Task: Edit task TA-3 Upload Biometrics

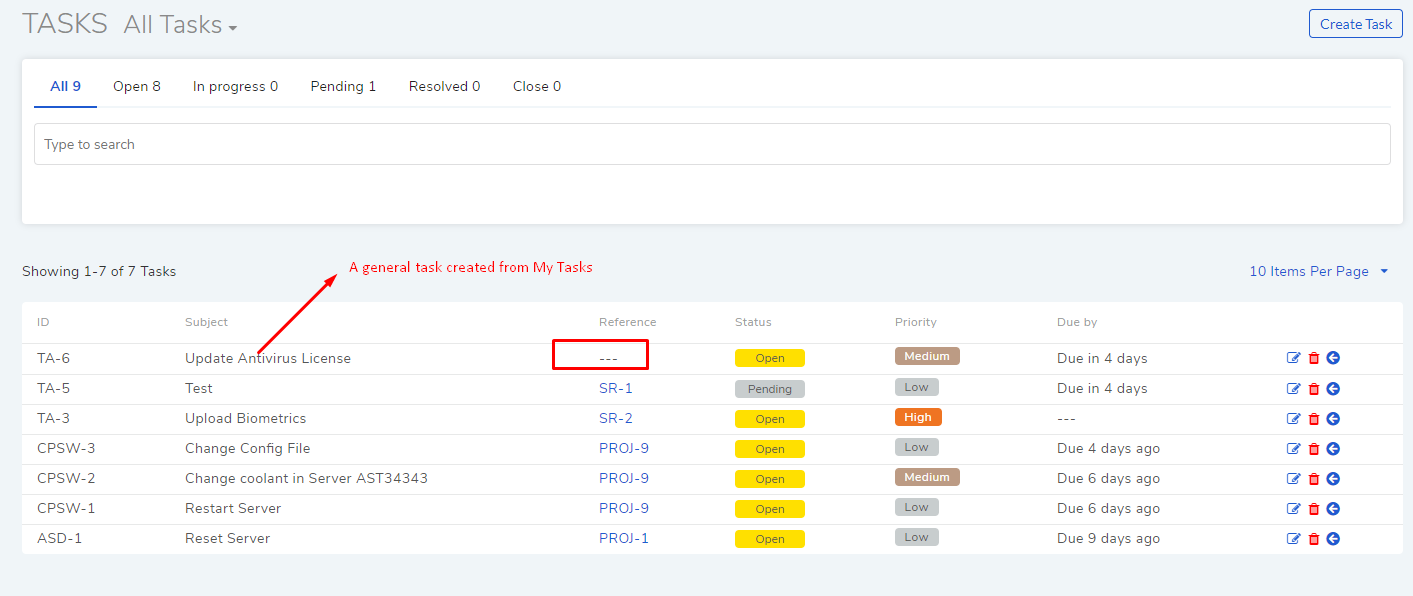Action: (x=1294, y=418)
